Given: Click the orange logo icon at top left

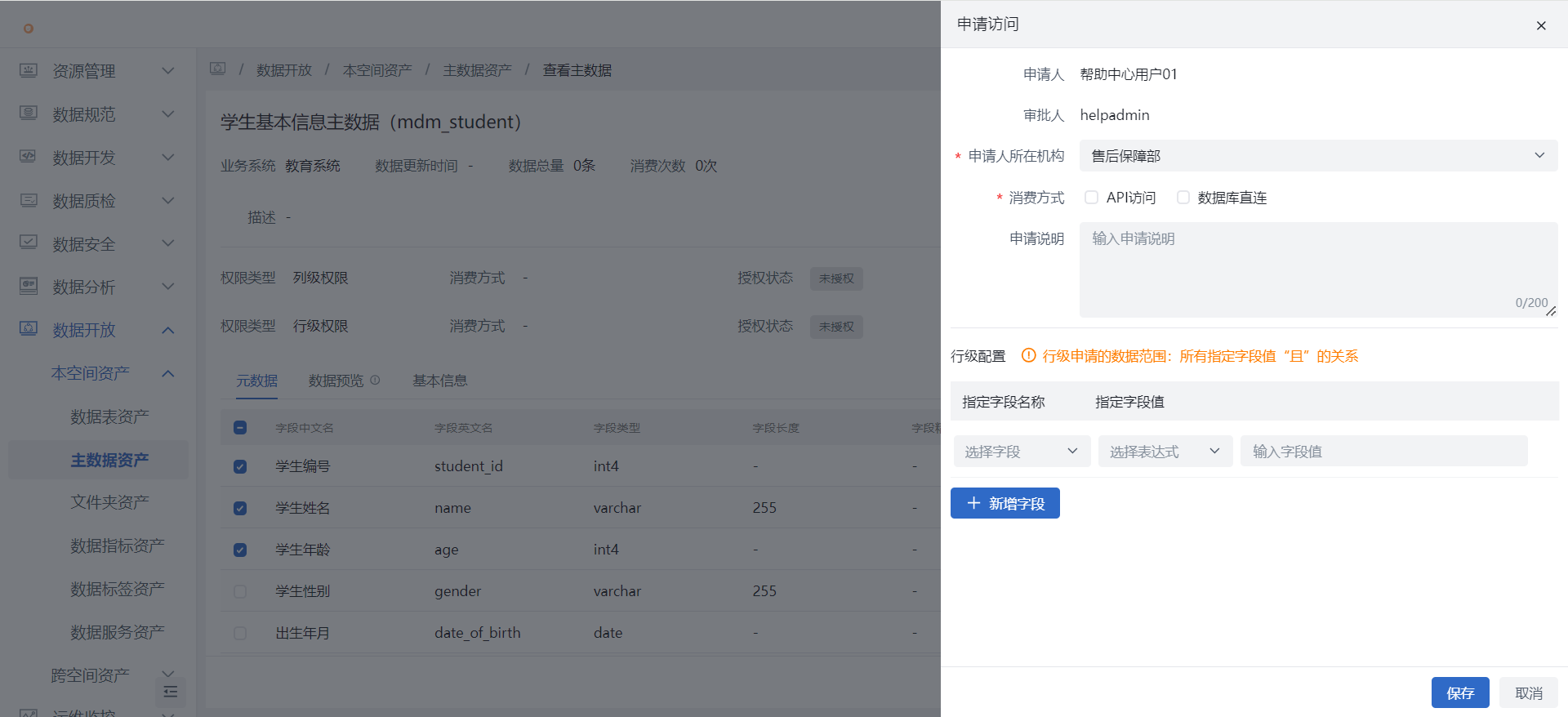Looking at the screenshot, I should pyautogui.click(x=29, y=29).
